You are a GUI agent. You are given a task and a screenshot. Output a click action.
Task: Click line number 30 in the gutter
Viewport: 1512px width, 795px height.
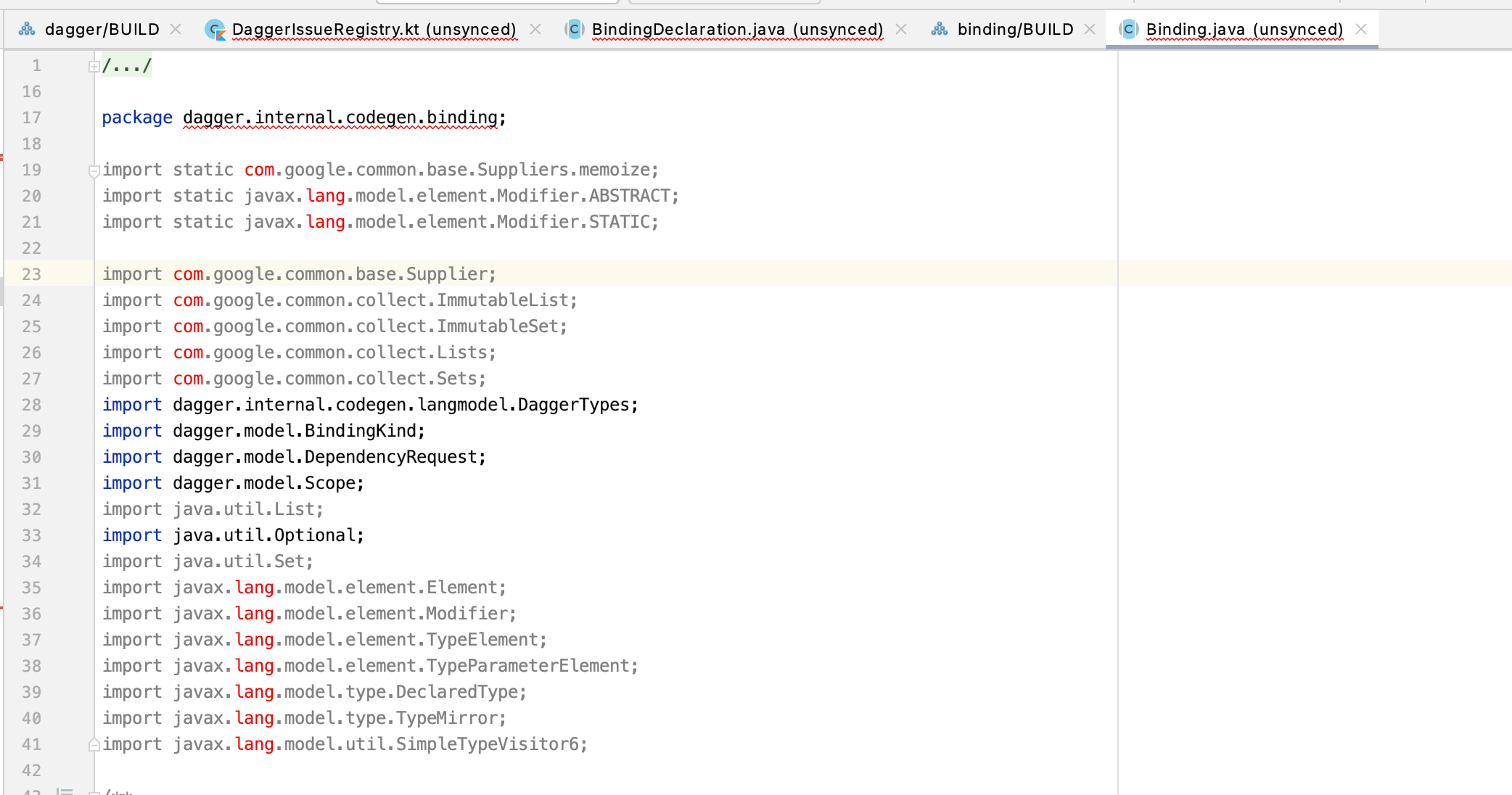pos(32,456)
